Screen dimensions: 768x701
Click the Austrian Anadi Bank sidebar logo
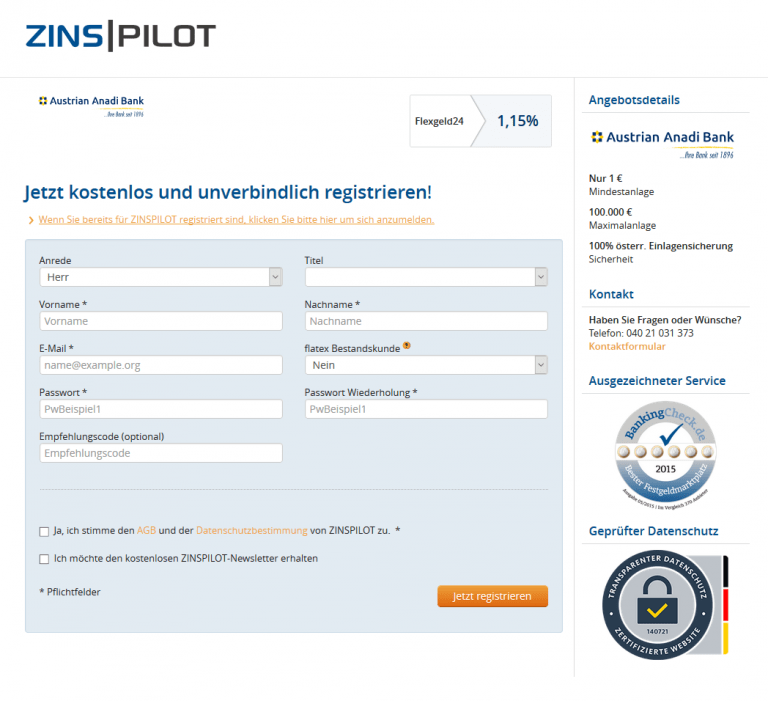point(662,143)
